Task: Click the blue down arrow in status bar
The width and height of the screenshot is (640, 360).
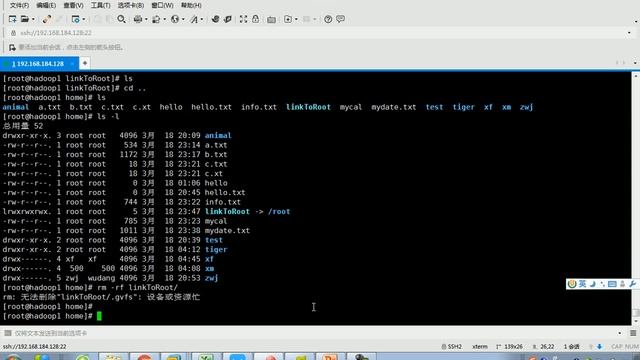Action: pos(600,347)
